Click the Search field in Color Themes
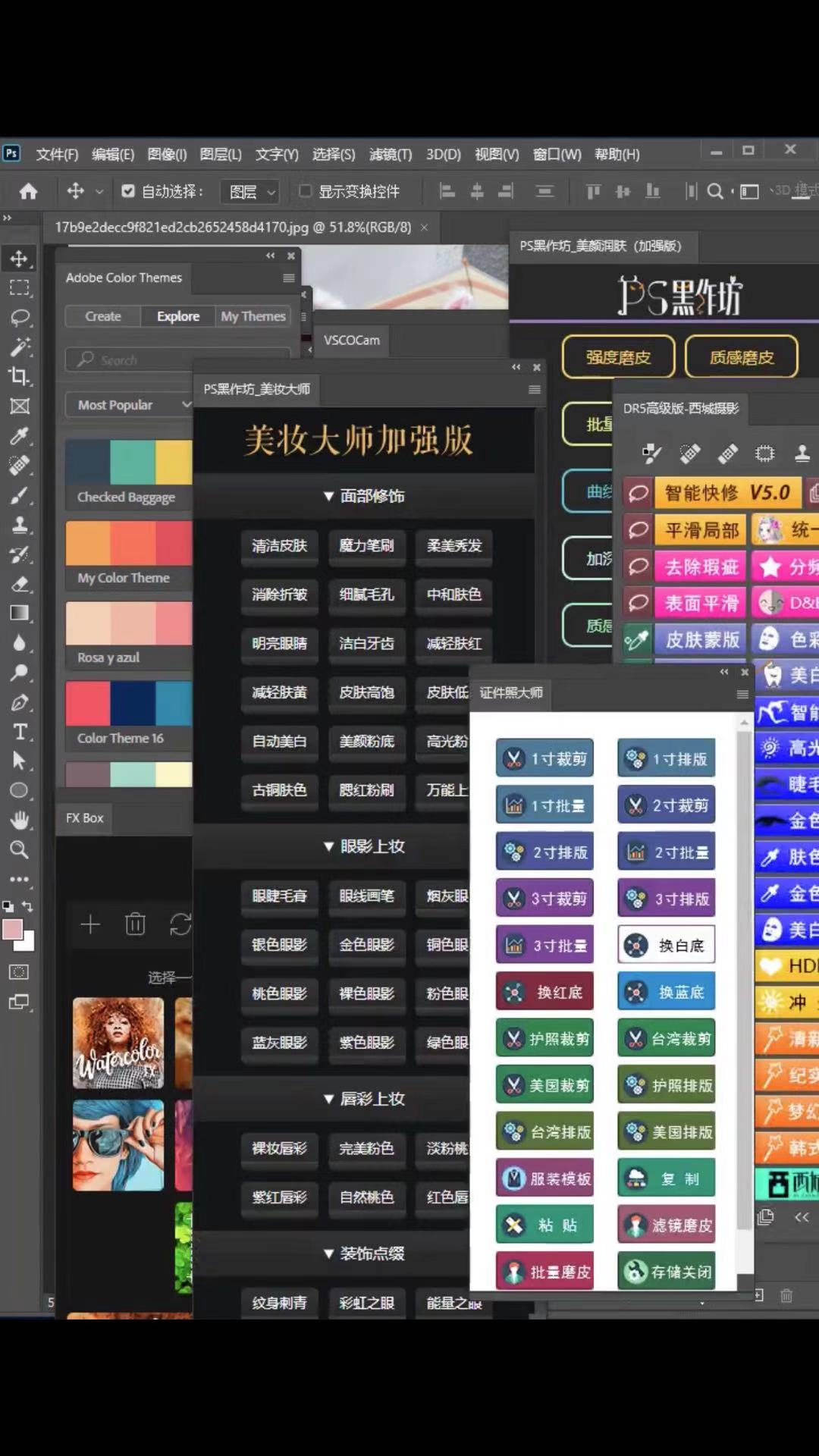This screenshot has width=819, height=1456. click(x=177, y=359)
